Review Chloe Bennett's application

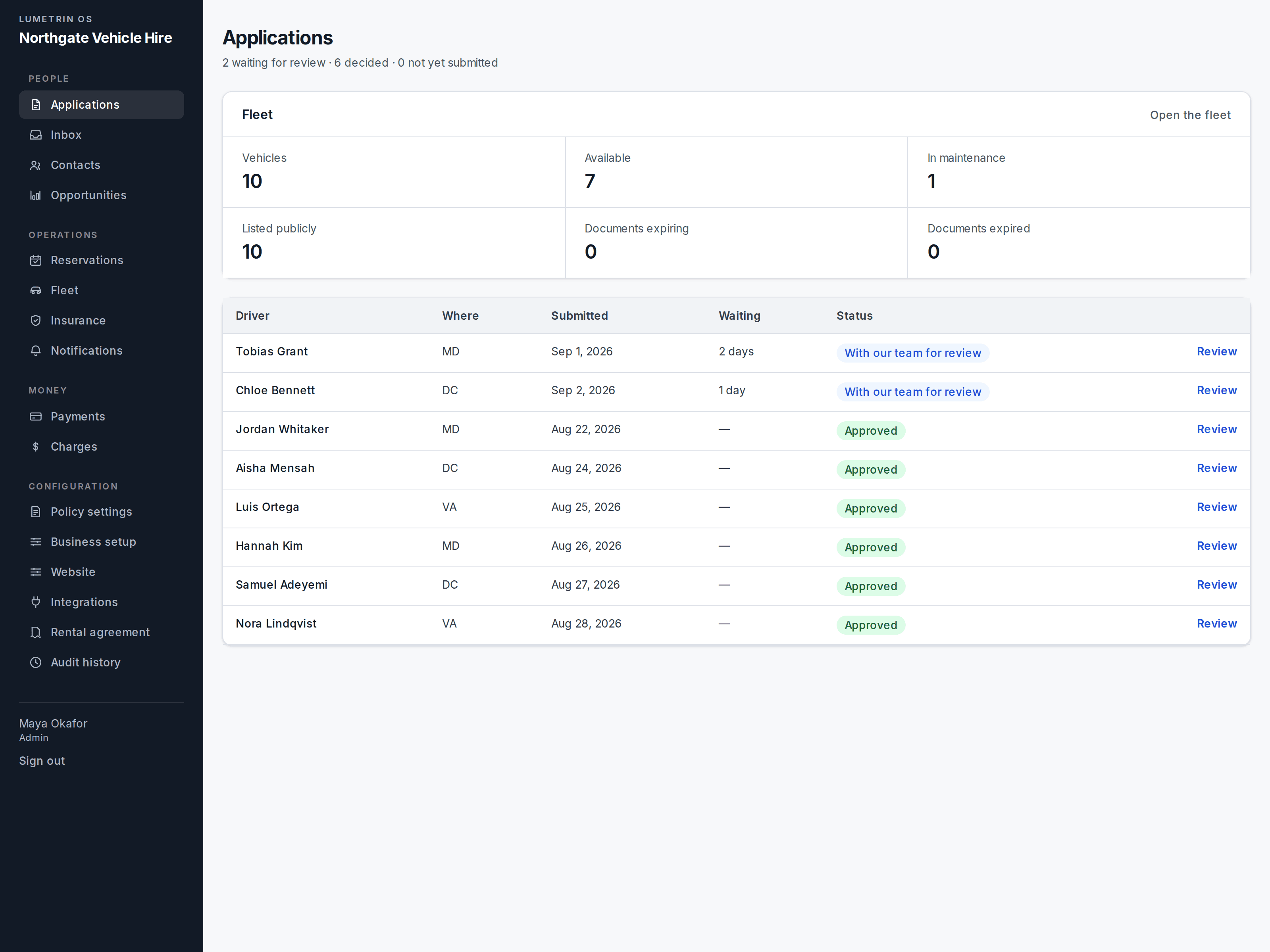[x=1216, y=391]
